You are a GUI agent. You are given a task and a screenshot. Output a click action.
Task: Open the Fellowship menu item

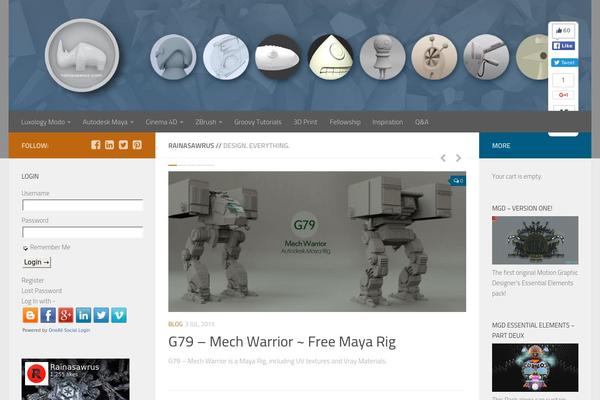(345, 122)
